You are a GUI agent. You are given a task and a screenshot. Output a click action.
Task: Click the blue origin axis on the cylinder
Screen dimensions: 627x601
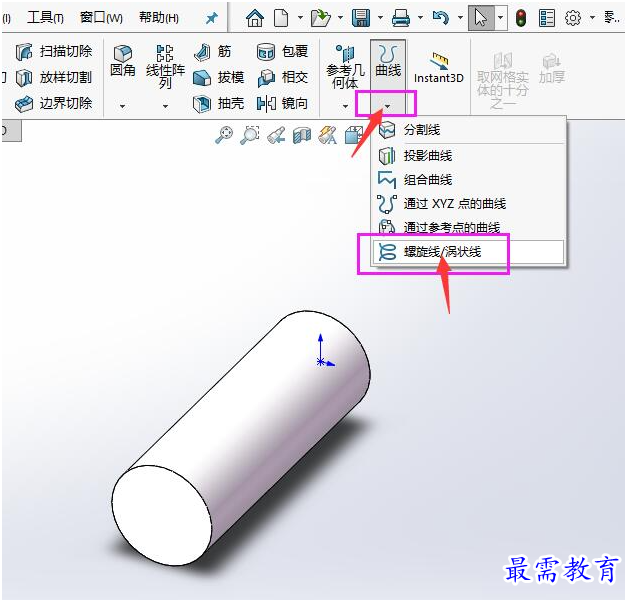pyautogui.click(x=325, y=352)
